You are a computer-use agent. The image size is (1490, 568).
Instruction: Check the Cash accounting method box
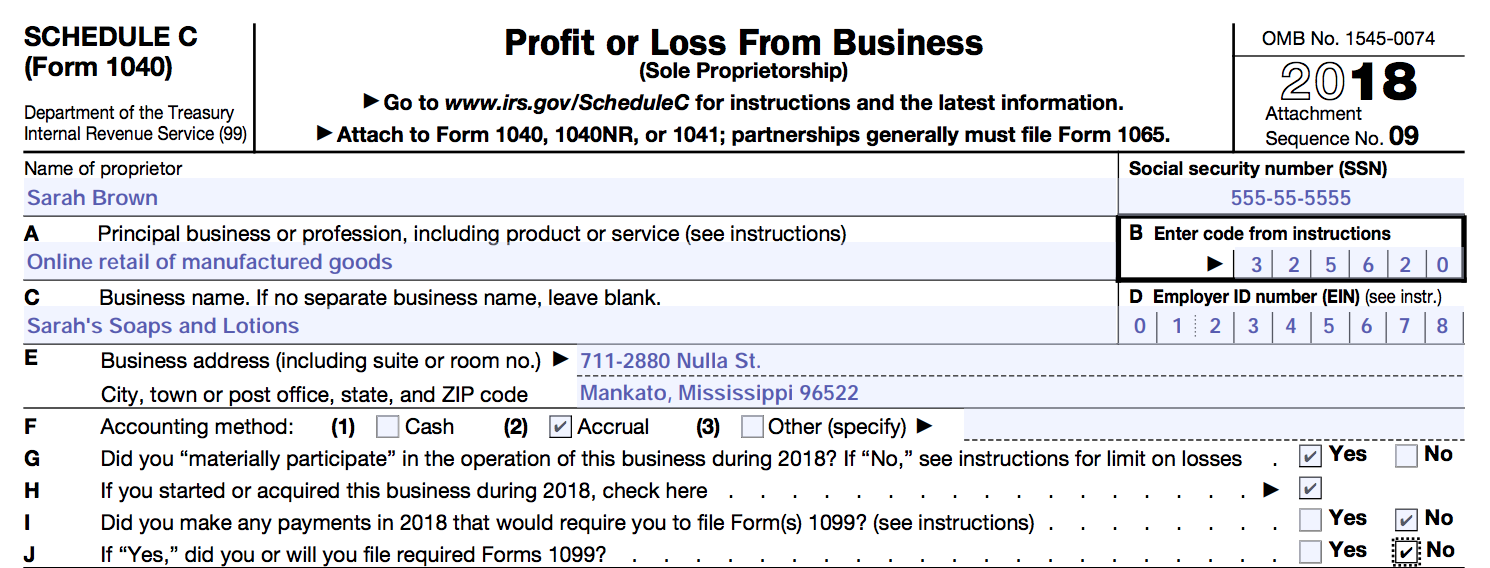tap(388, 428)
